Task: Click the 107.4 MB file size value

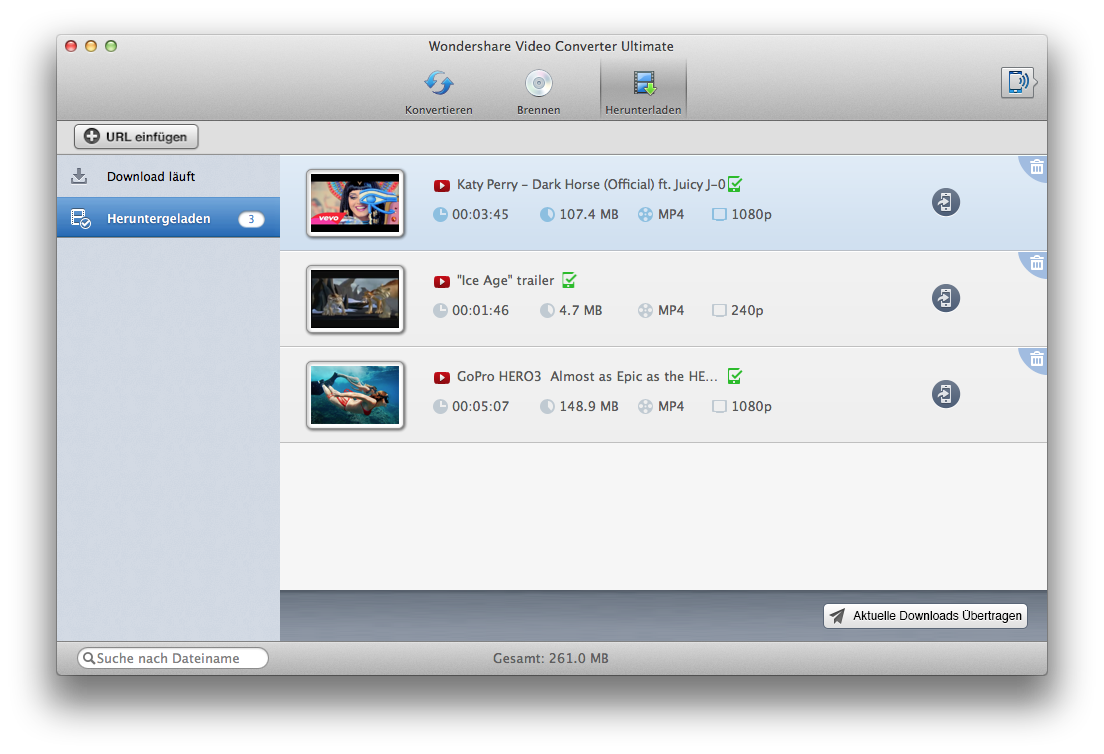Action: 589,215
